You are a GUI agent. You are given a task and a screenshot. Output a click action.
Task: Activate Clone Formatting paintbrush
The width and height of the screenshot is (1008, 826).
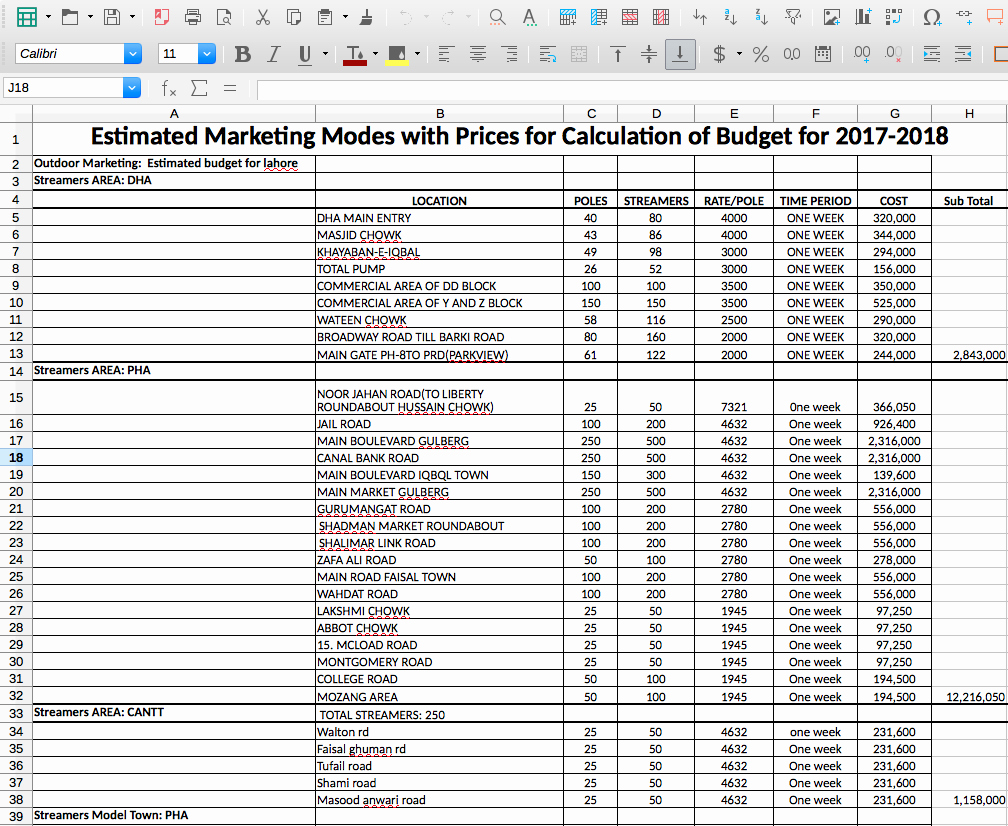click(366, 17)
